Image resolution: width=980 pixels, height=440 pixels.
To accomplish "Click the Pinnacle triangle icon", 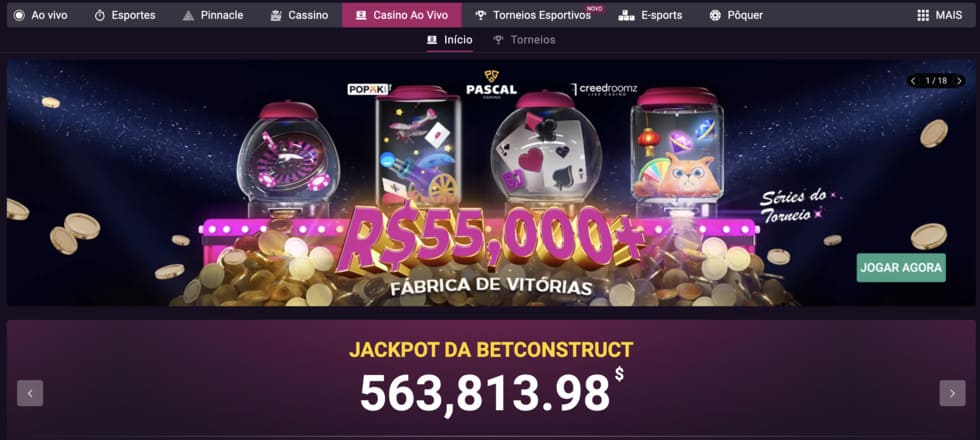I will coord(188,16).
